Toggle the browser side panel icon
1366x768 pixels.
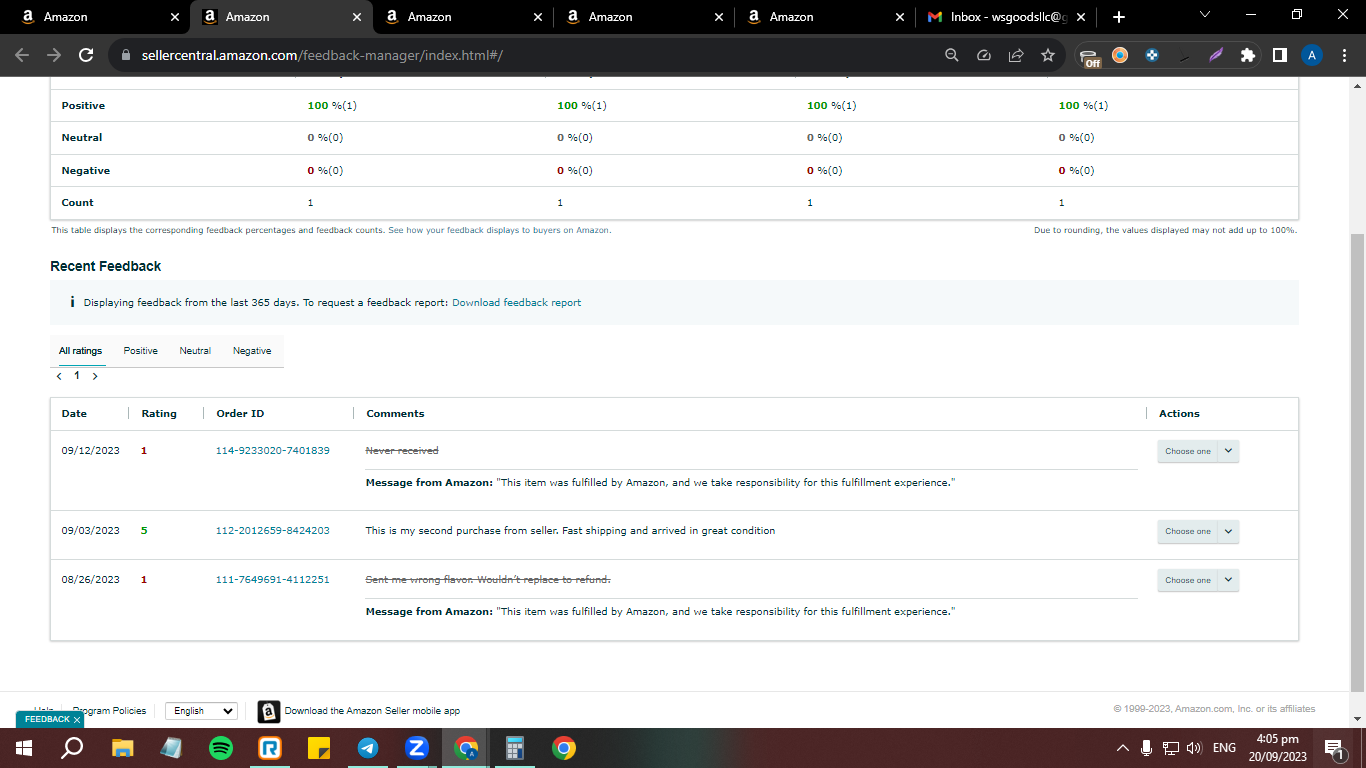tap(1279, 55)
